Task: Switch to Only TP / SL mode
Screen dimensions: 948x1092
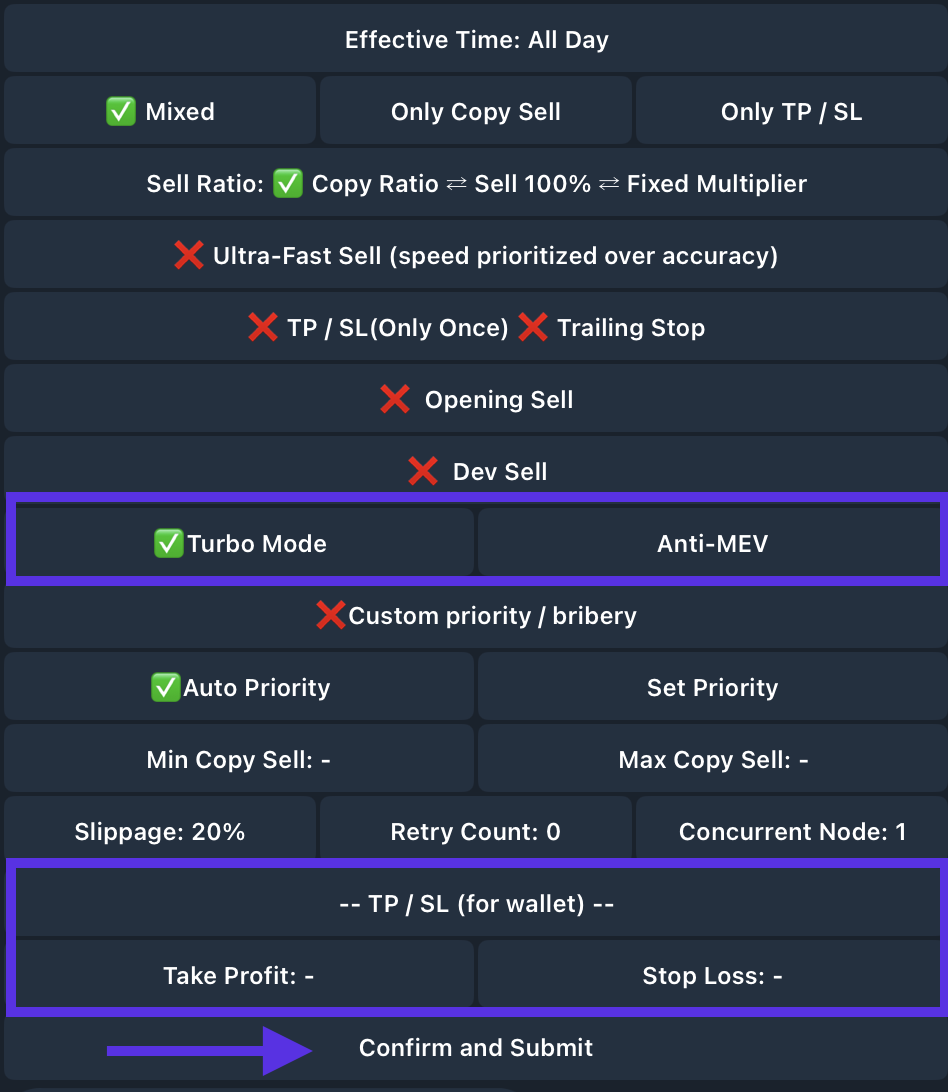Action: (791, 112)
